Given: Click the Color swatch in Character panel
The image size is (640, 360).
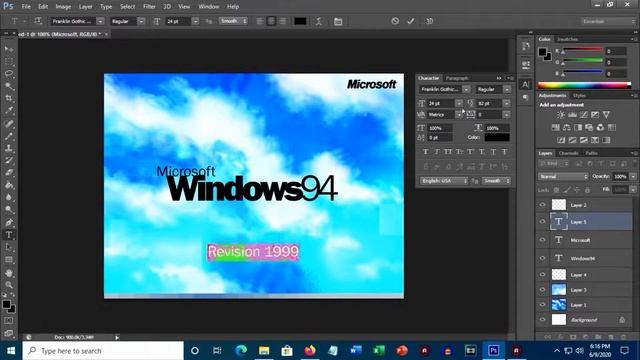Looking at the screenshot, I should point(497,138).
